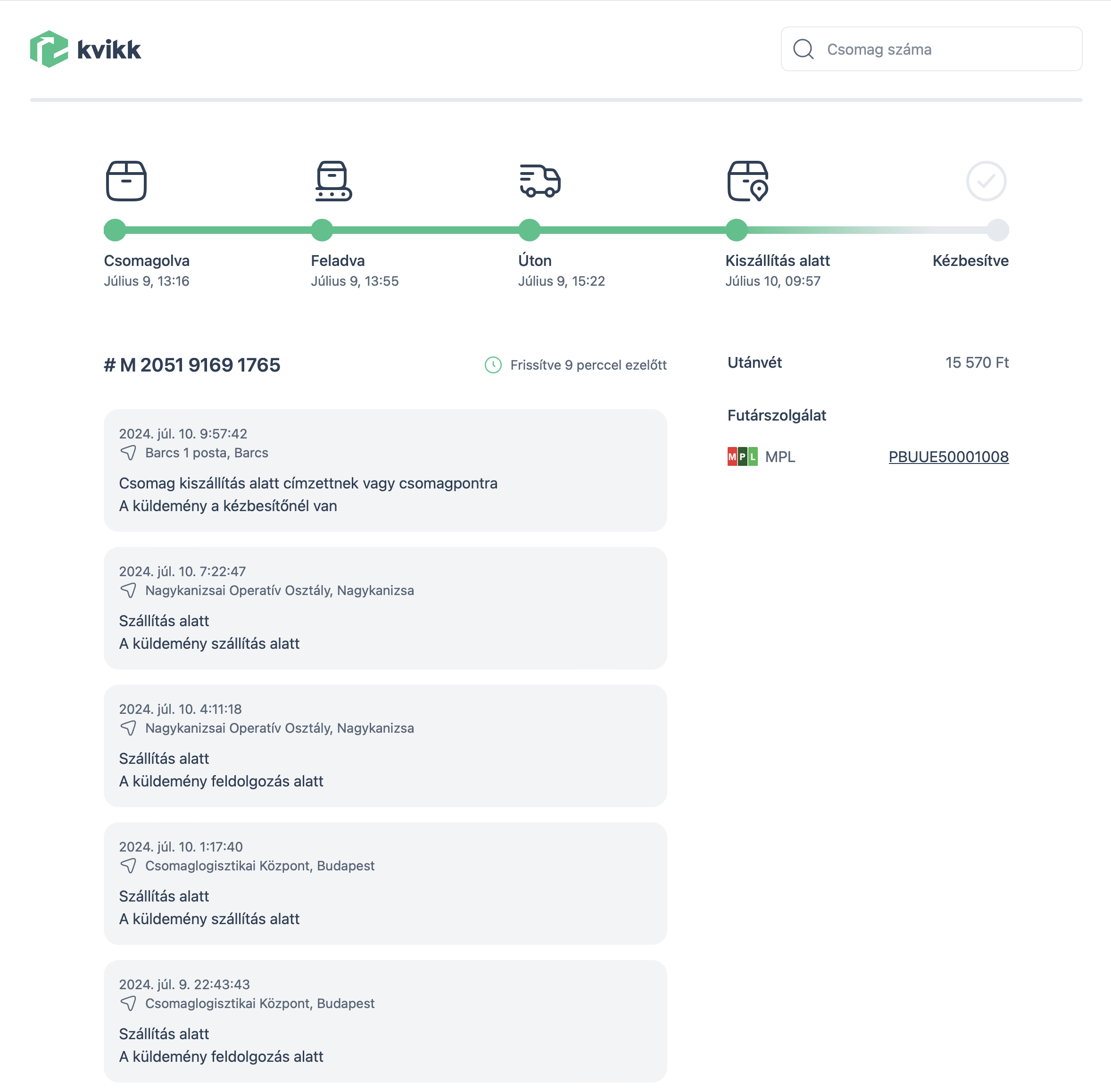The image size is (1111, 1092).
Task: Click package number M 2051 9169 1765
Action: point(192,365)
